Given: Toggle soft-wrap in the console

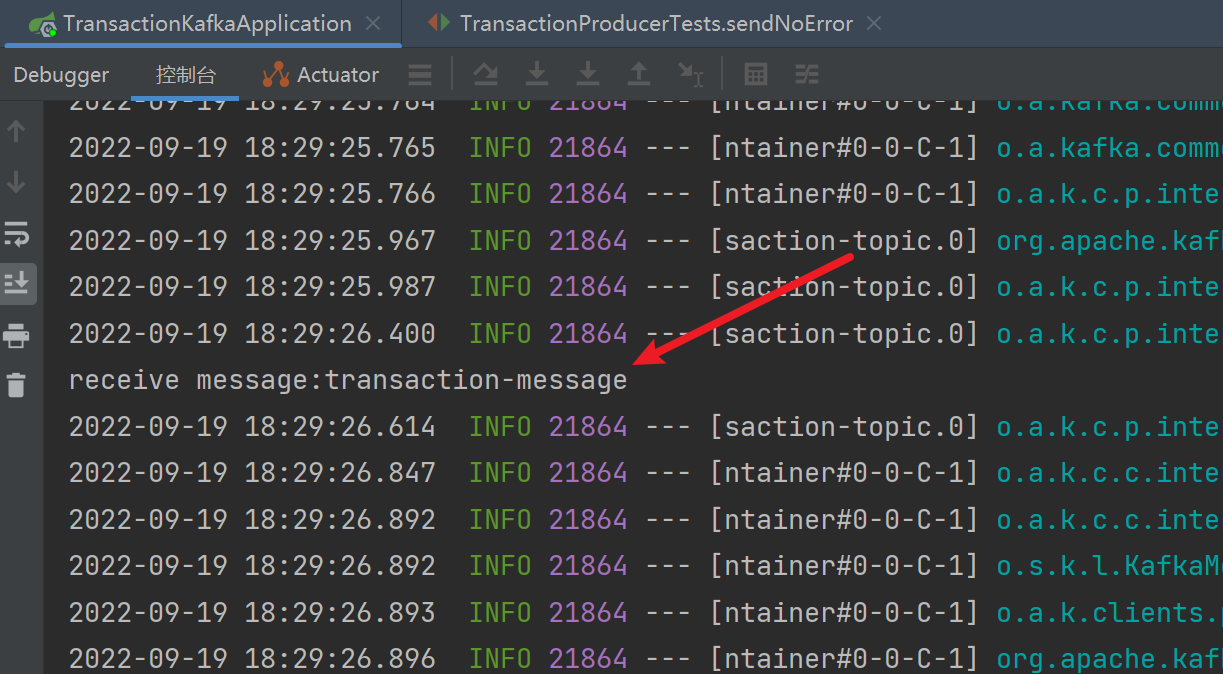Looking at the screenshot, I should click(16, 234).
